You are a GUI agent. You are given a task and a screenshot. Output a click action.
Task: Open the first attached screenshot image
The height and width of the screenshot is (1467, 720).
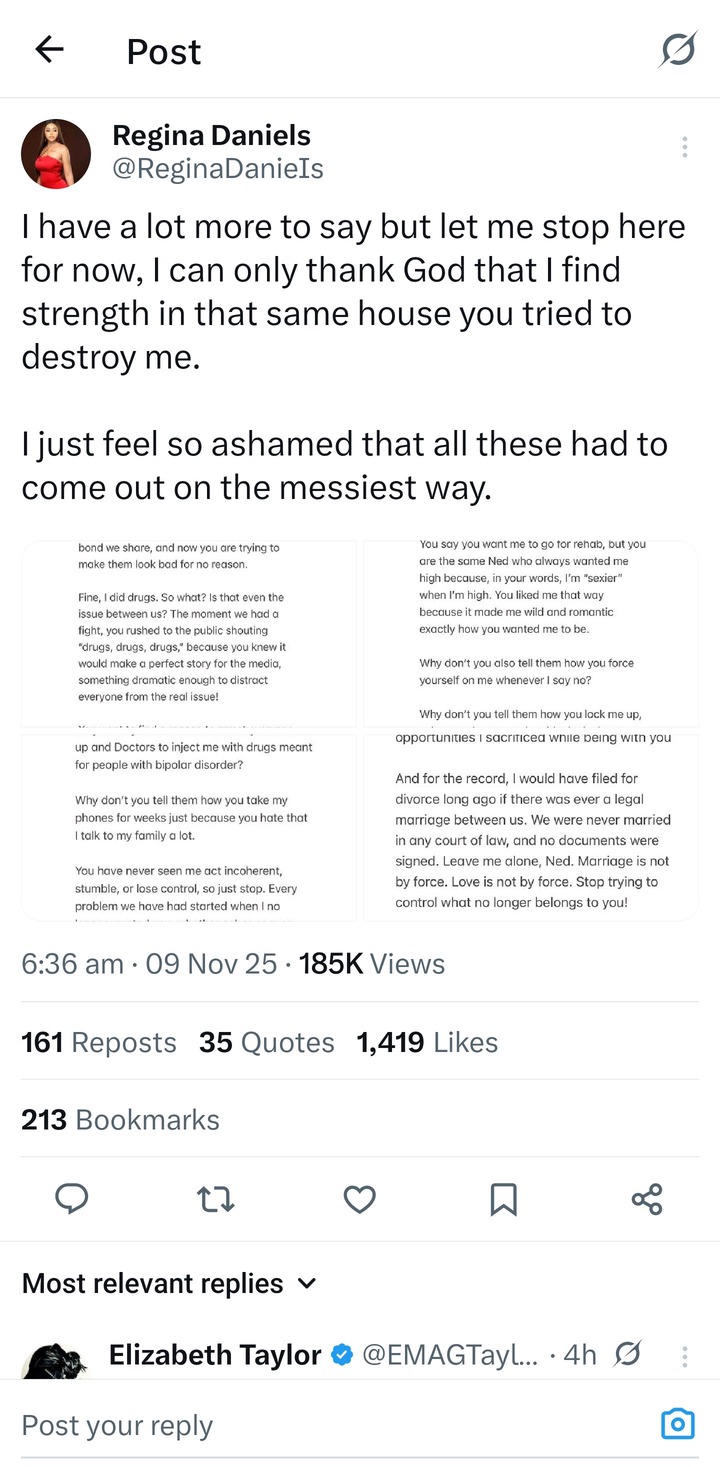coord(189,633)
